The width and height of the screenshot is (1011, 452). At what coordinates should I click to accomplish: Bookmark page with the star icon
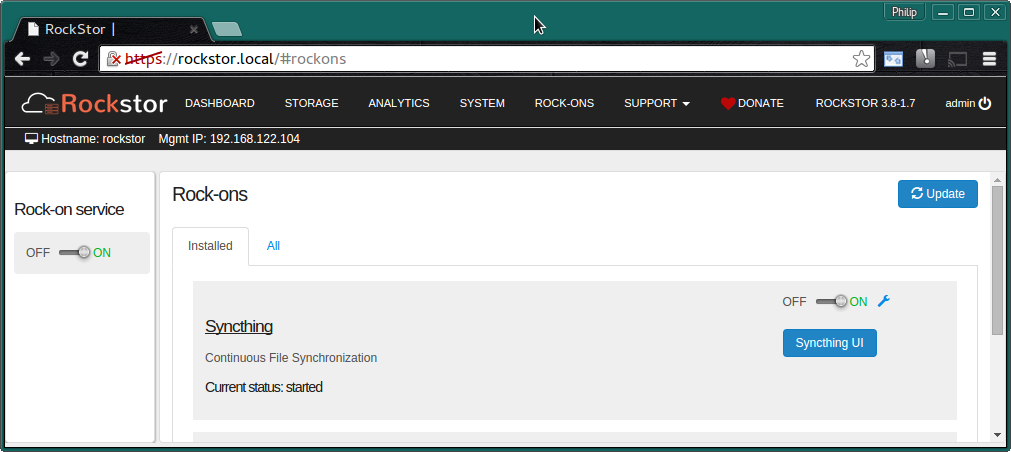pos(861,59)
